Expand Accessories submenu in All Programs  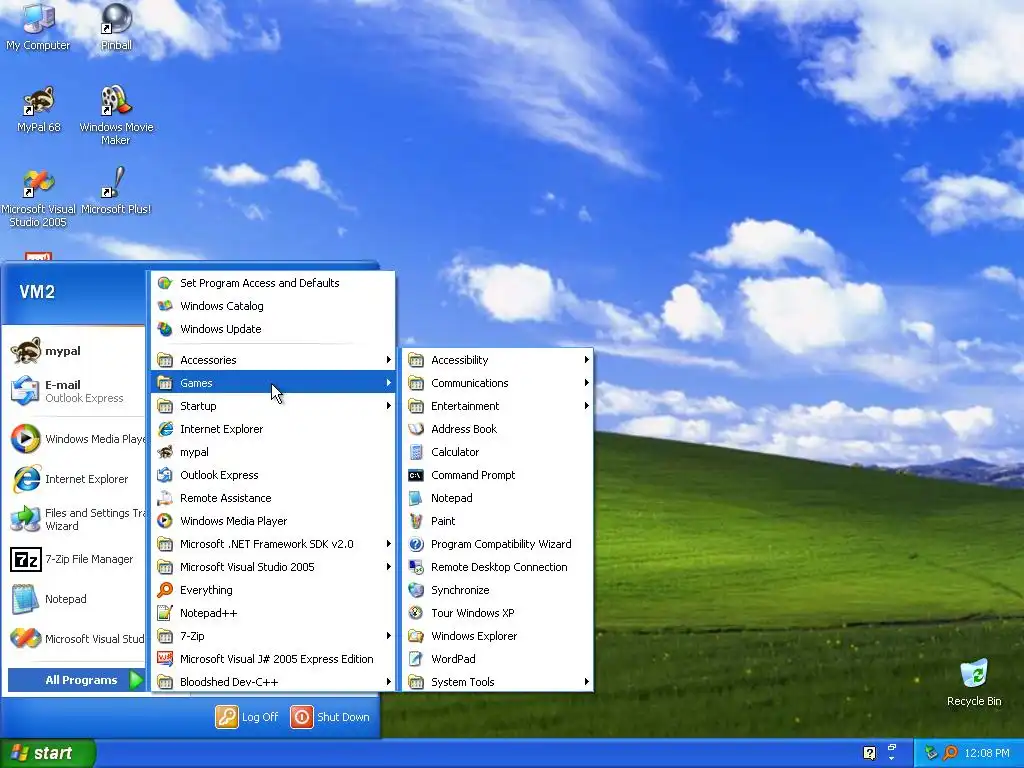click(x=273, y=360)
